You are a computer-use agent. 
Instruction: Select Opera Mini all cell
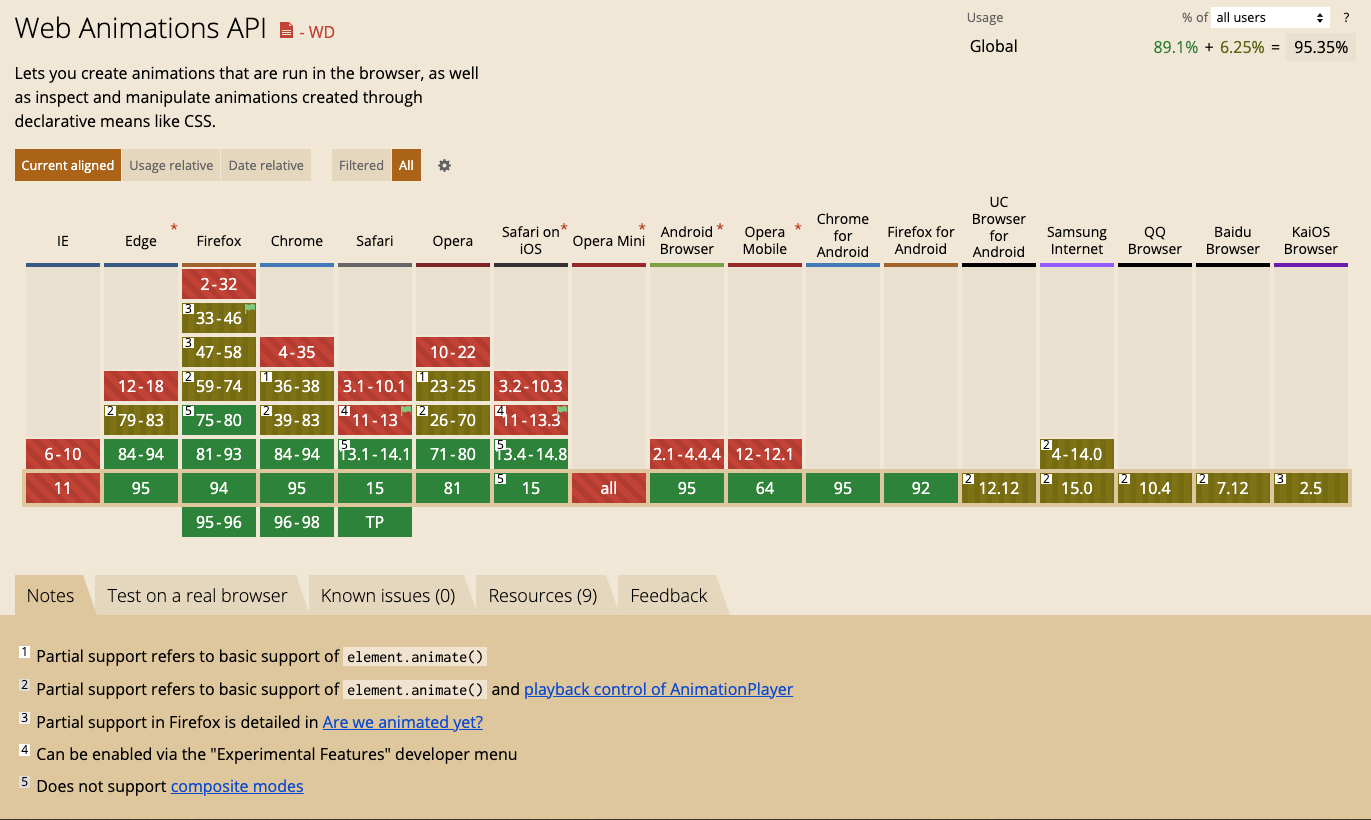(x=609, y=488)
